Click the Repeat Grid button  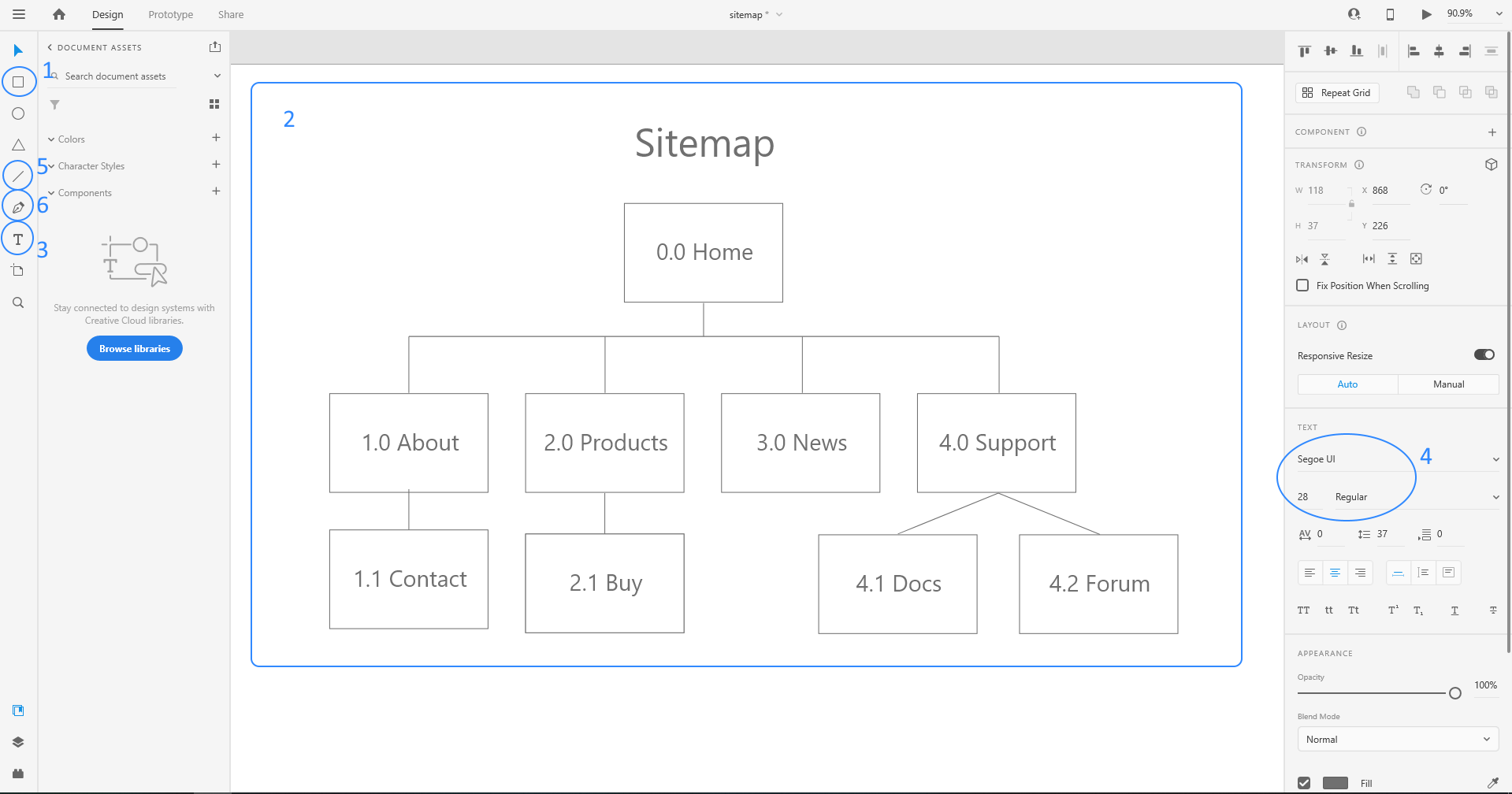pos(1336,93)
